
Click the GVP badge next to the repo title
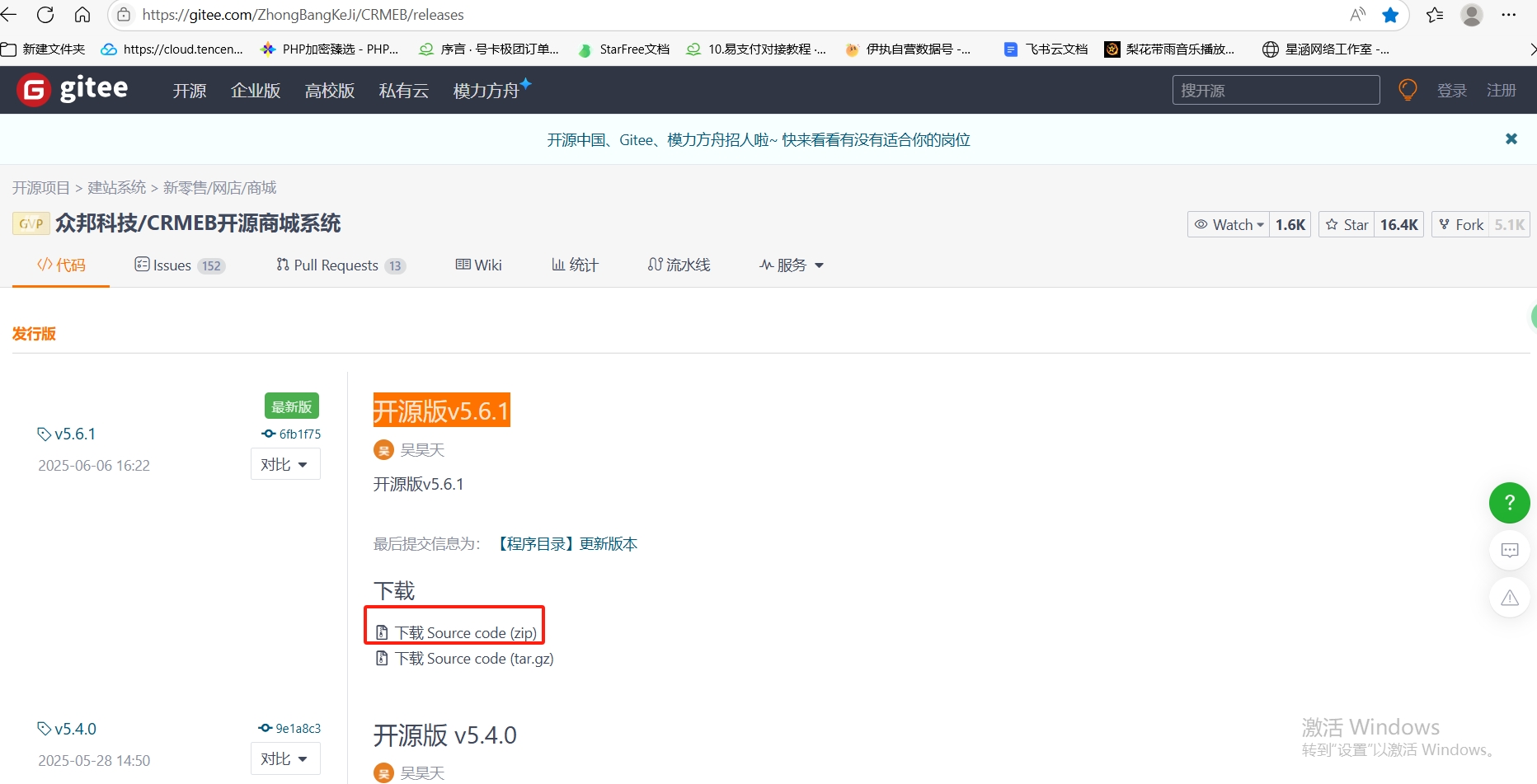tap(31, 223)
